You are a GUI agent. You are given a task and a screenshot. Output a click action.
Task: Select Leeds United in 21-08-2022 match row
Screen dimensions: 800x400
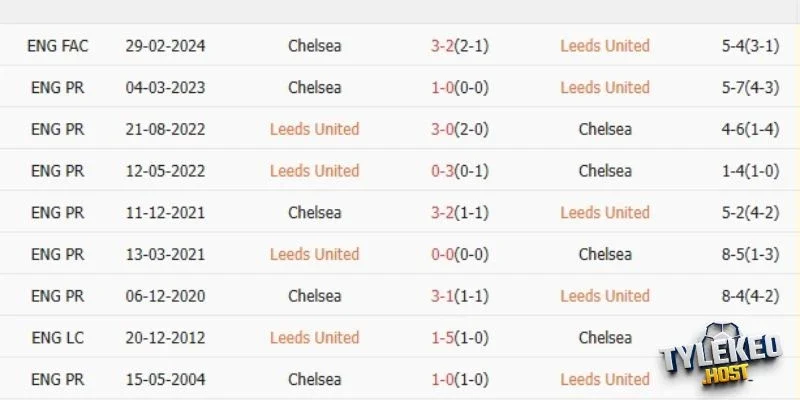pyautogui.click(x=314, y=129)
